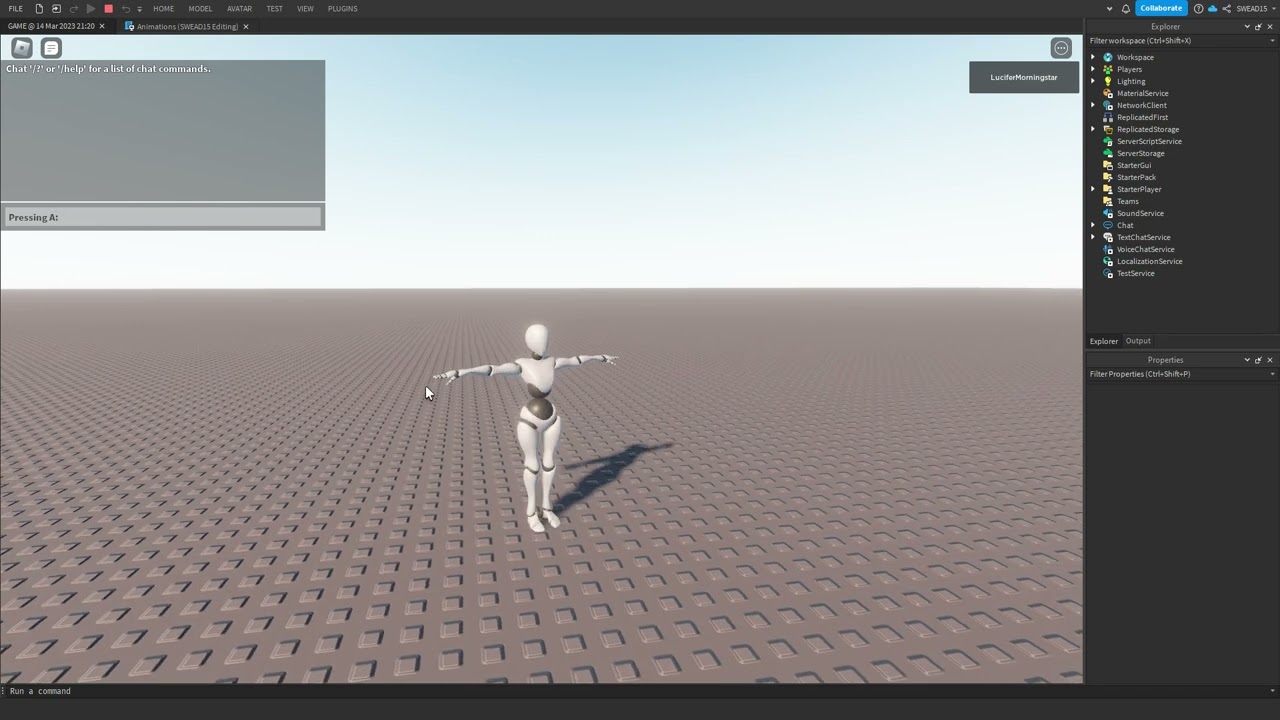
Task: Open the Roblox menu icon in viewport
Action: pyautogui.click(x=22, y=48)
